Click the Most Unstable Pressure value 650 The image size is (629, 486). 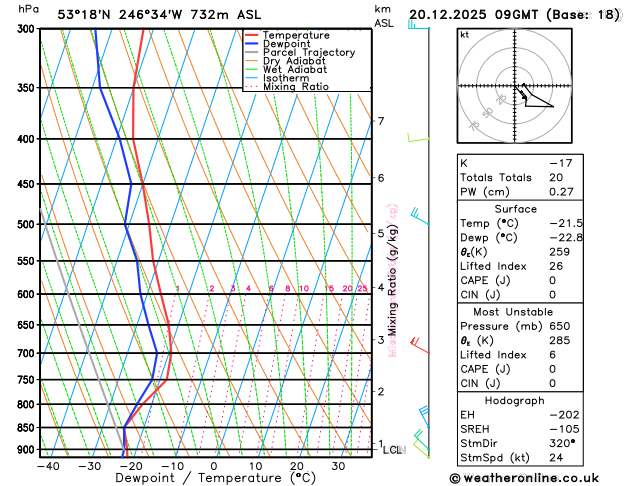(x=560, y=326)
